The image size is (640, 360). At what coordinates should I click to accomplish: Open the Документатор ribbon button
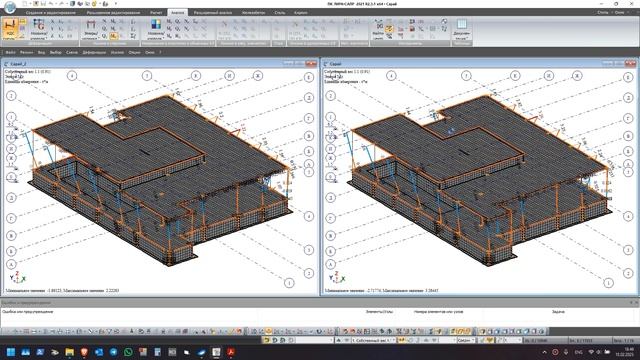click(x=462, y=29)
